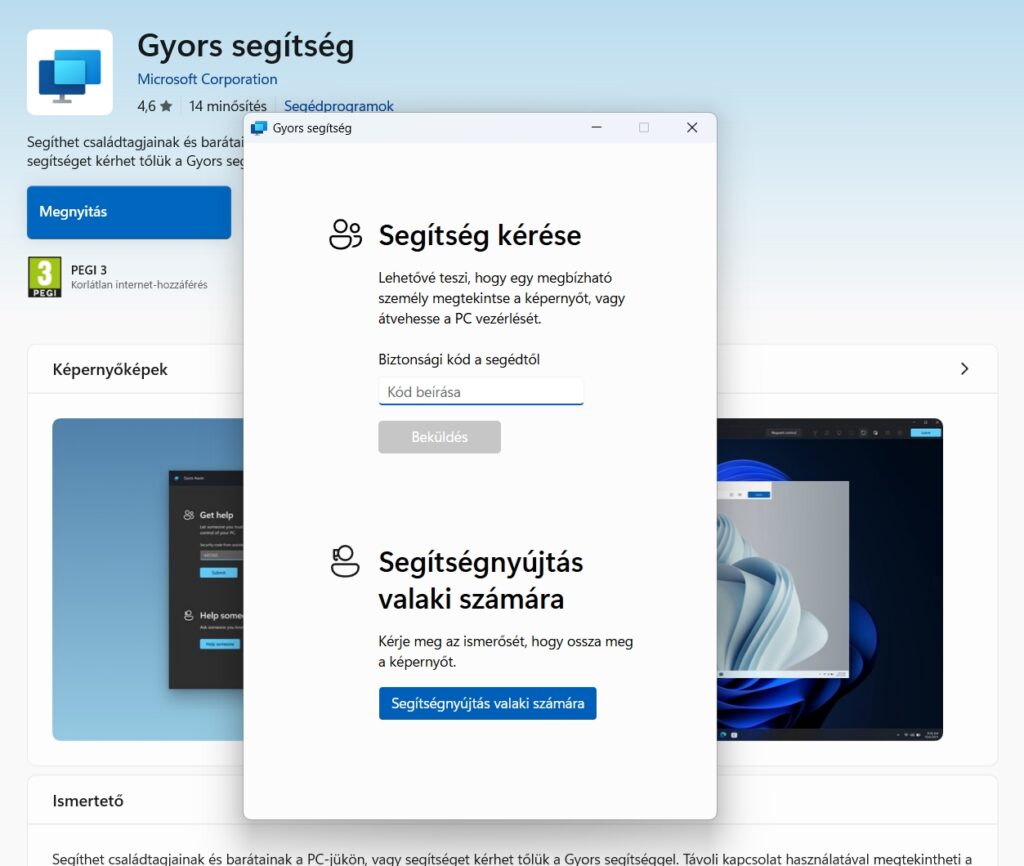This screenshot has width=1024, height=866.
Task: Open the Windows 11 desktop screenshot thumbnail
Action: coord(830,578)
